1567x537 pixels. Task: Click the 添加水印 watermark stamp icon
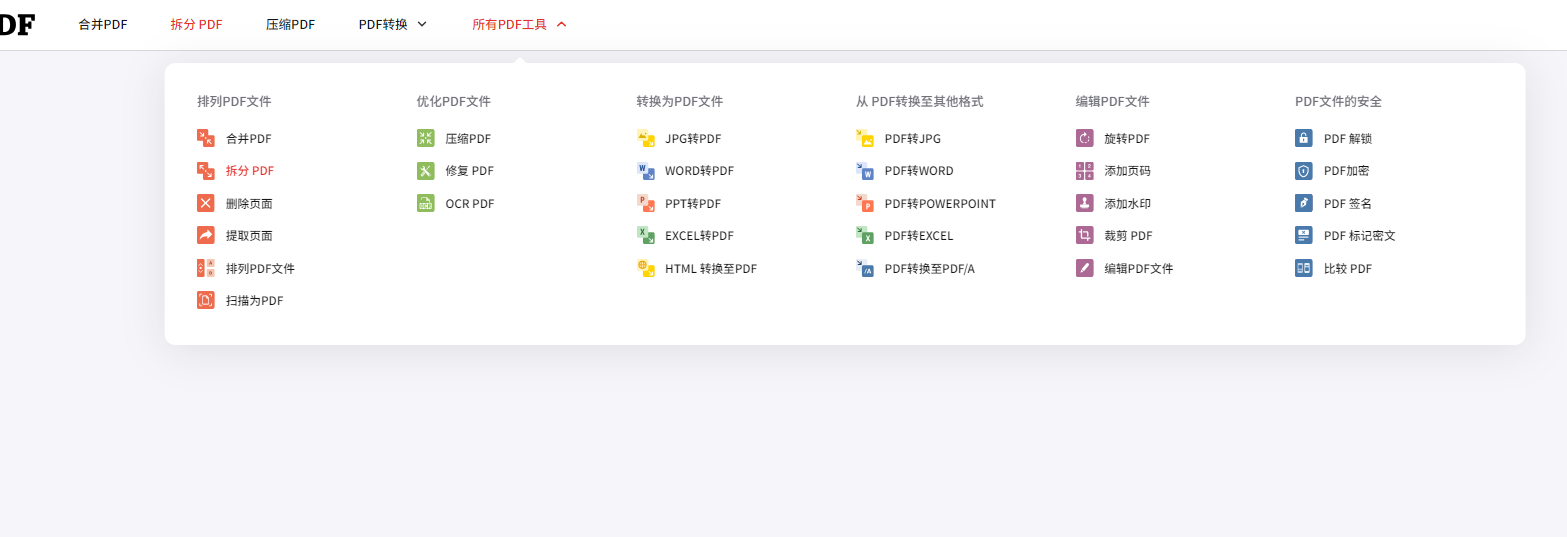(1085, 204)
